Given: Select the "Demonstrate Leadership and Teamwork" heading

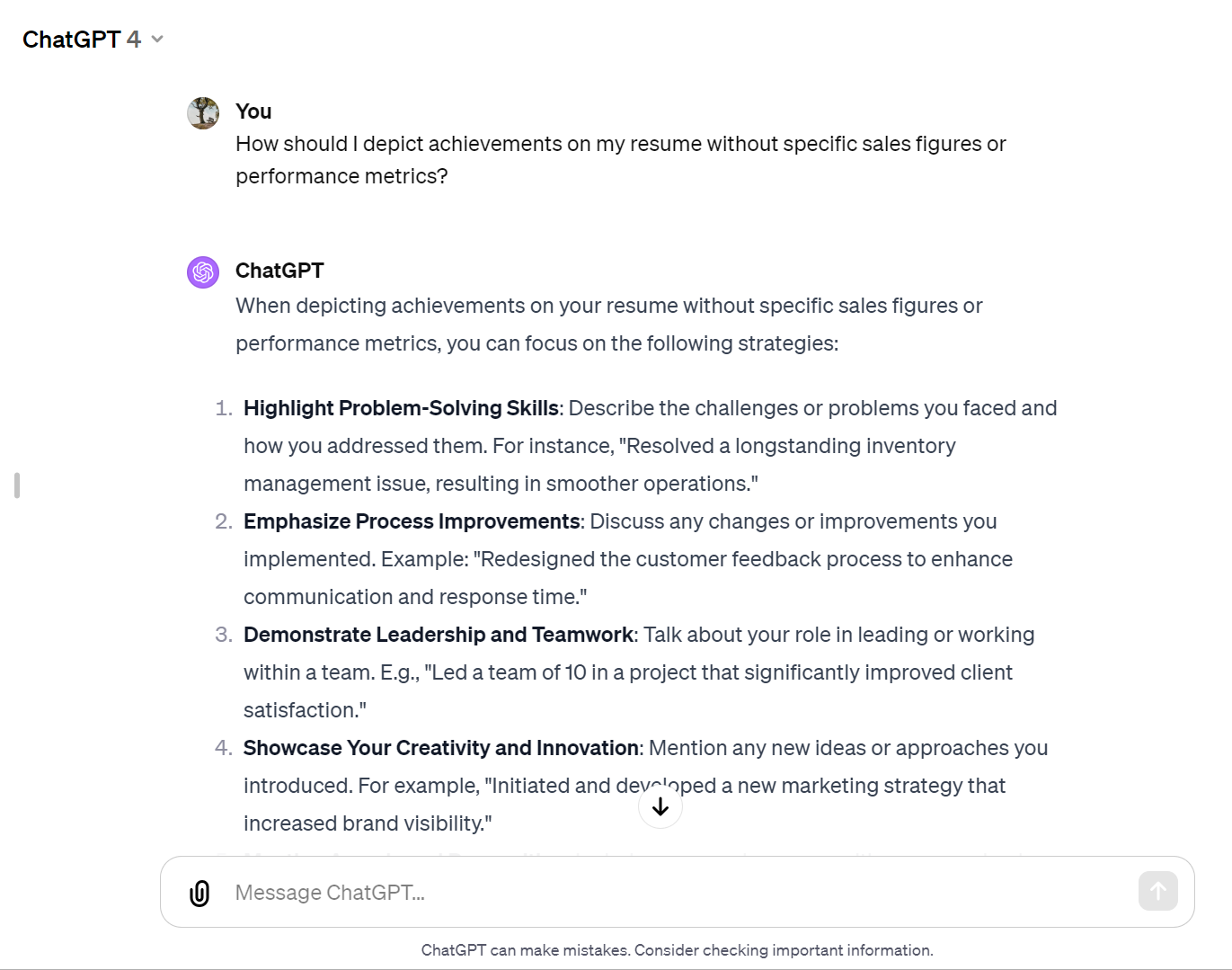Looking at the screenshot, I should point(439,635).
